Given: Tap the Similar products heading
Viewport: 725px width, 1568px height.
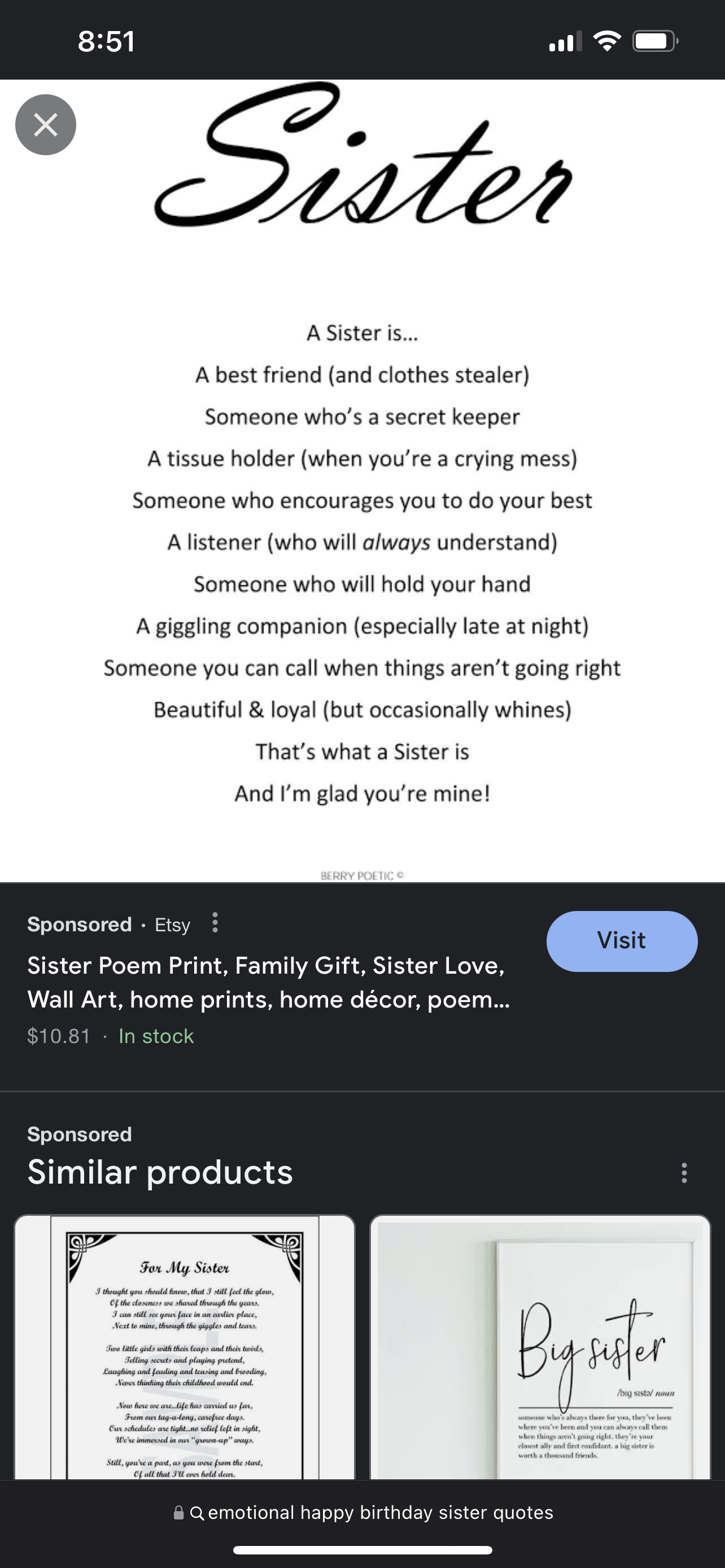Looking at the screenshot, I should pos(160,1172).
